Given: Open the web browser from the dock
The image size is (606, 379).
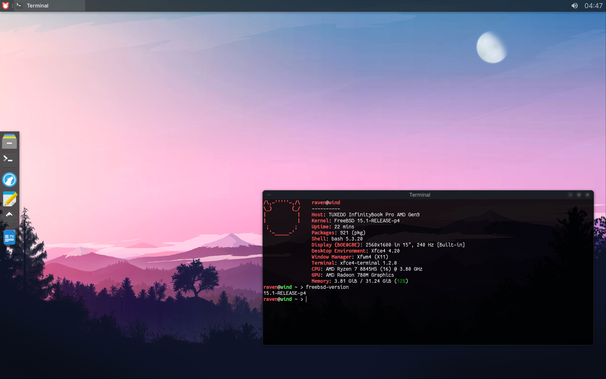Looking at the screenshot, I should click(9, 180).
